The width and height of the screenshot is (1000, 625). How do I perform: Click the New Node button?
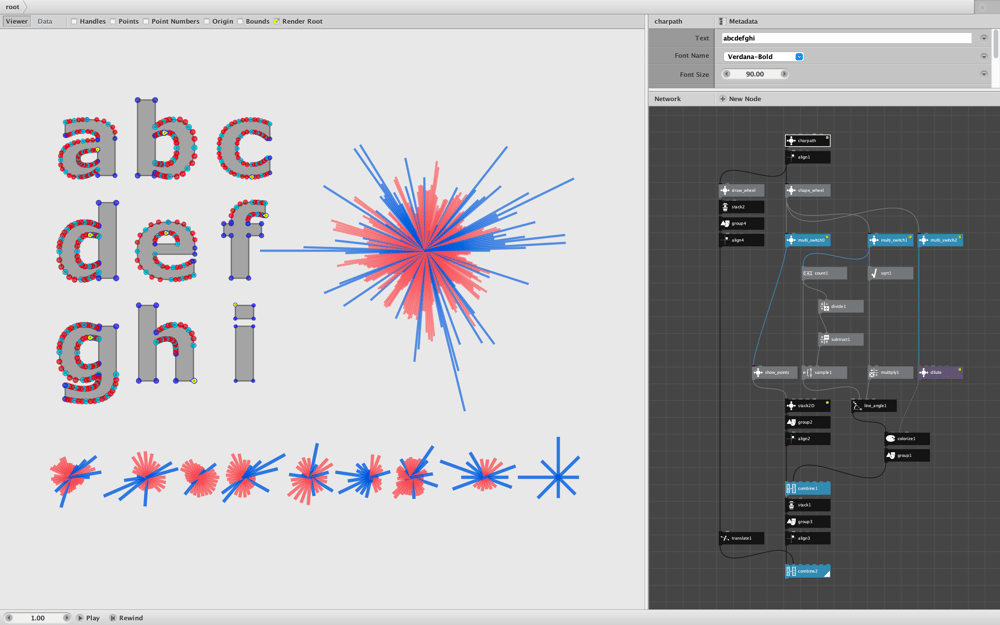740,99
